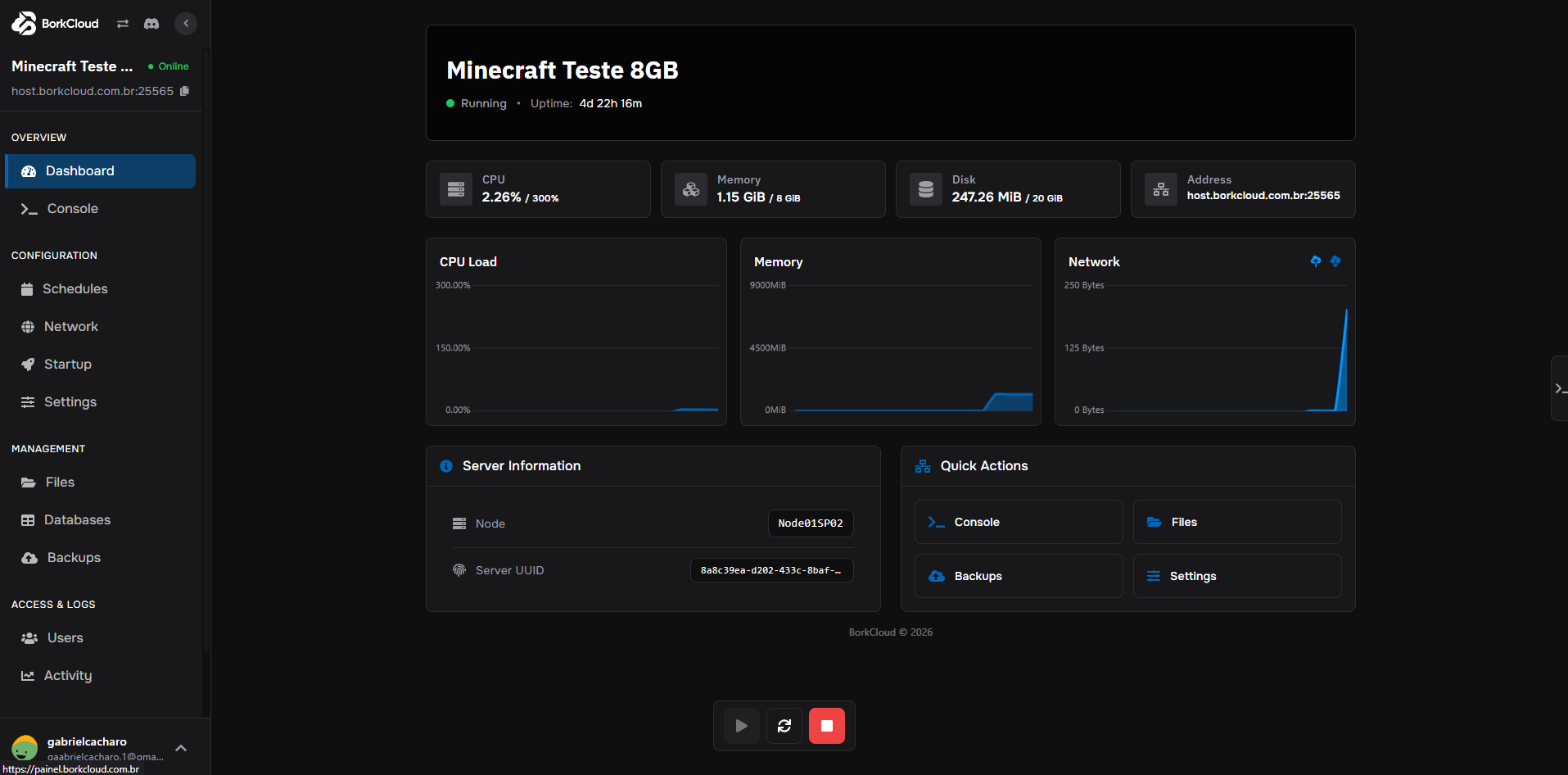The width and height of the screenshot is (1568, 775).
Task: Stop the server with the red stop button
Action: point(826,726)
